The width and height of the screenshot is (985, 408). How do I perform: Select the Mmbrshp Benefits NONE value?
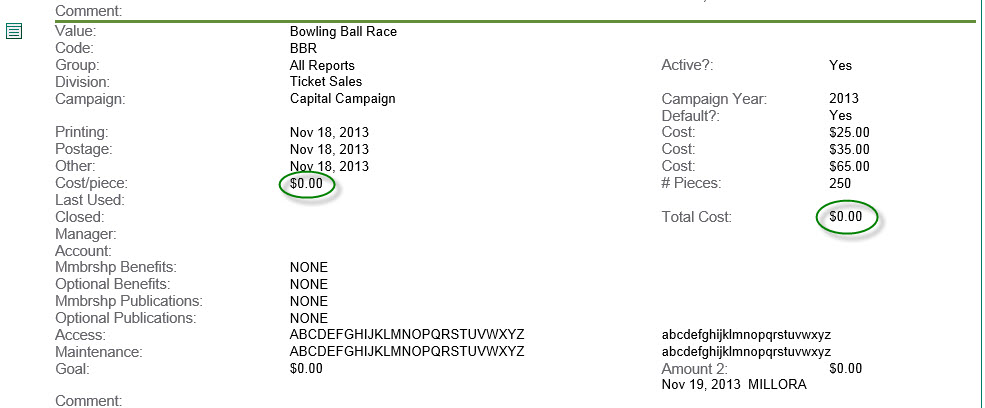pyautogui.click(x=308, y=268)
